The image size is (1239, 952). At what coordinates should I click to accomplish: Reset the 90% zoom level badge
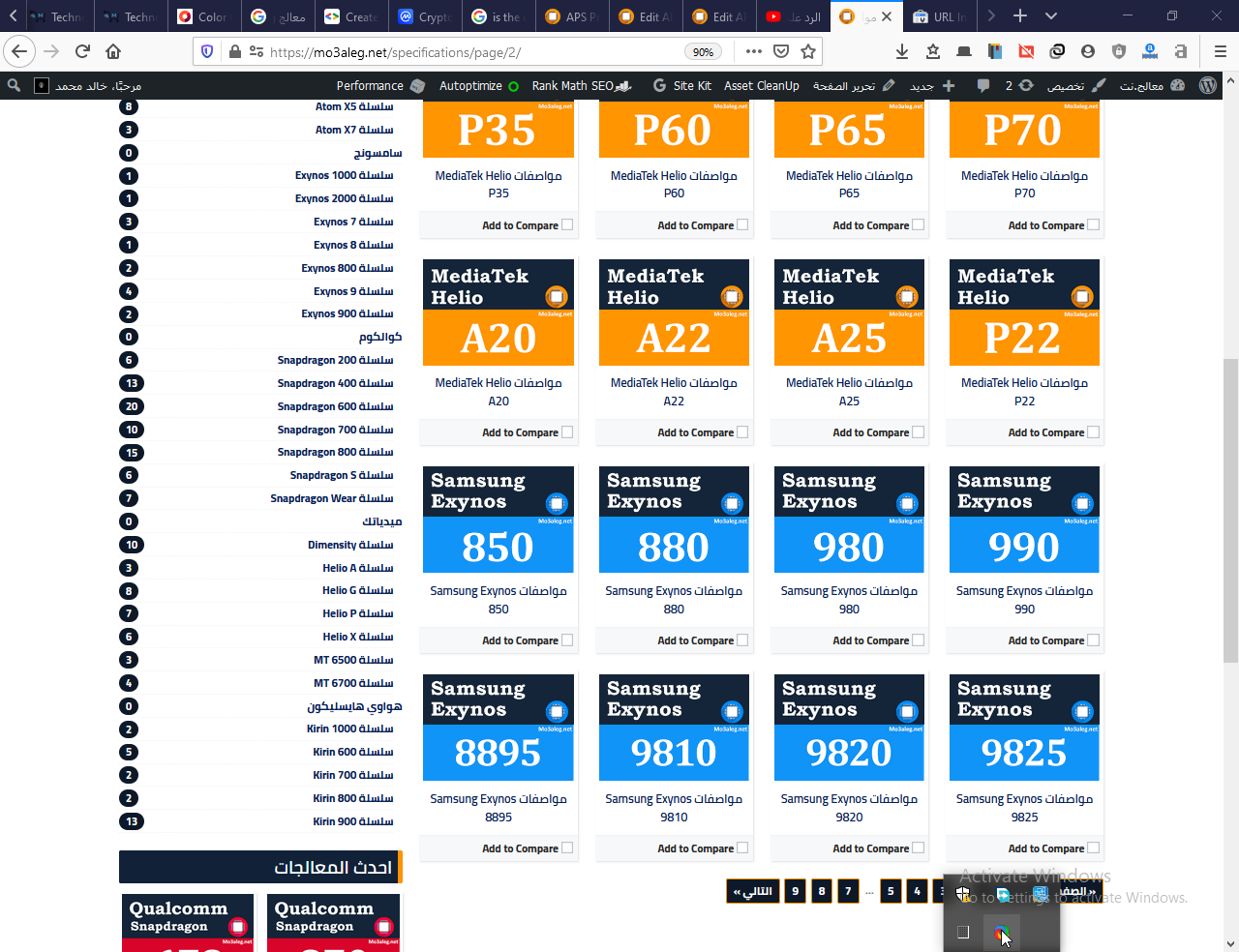(x=703, y=52)
